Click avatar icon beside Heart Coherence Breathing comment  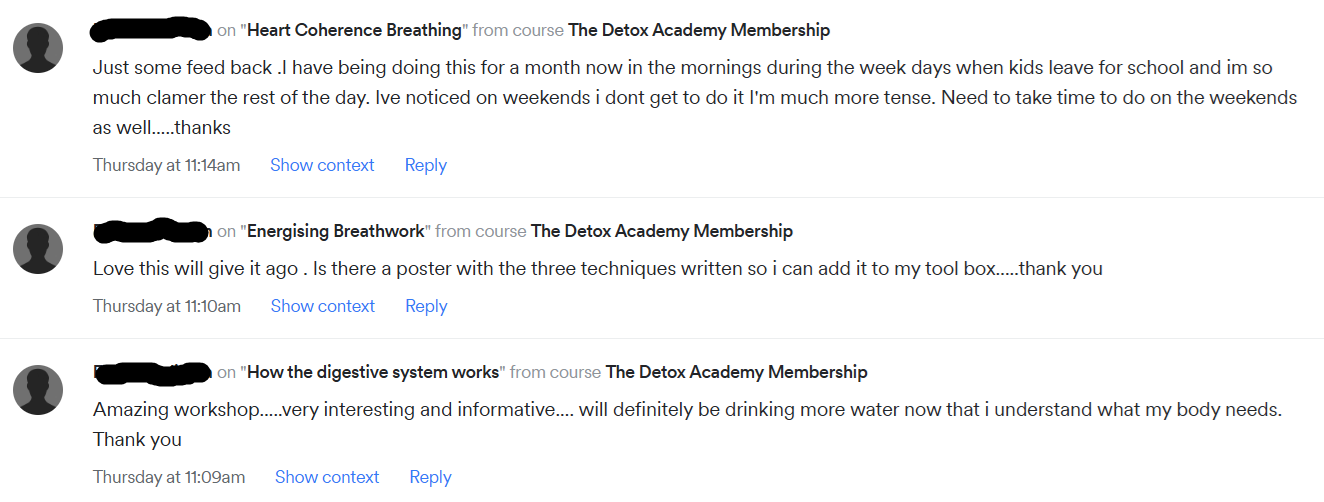(38, 48)
